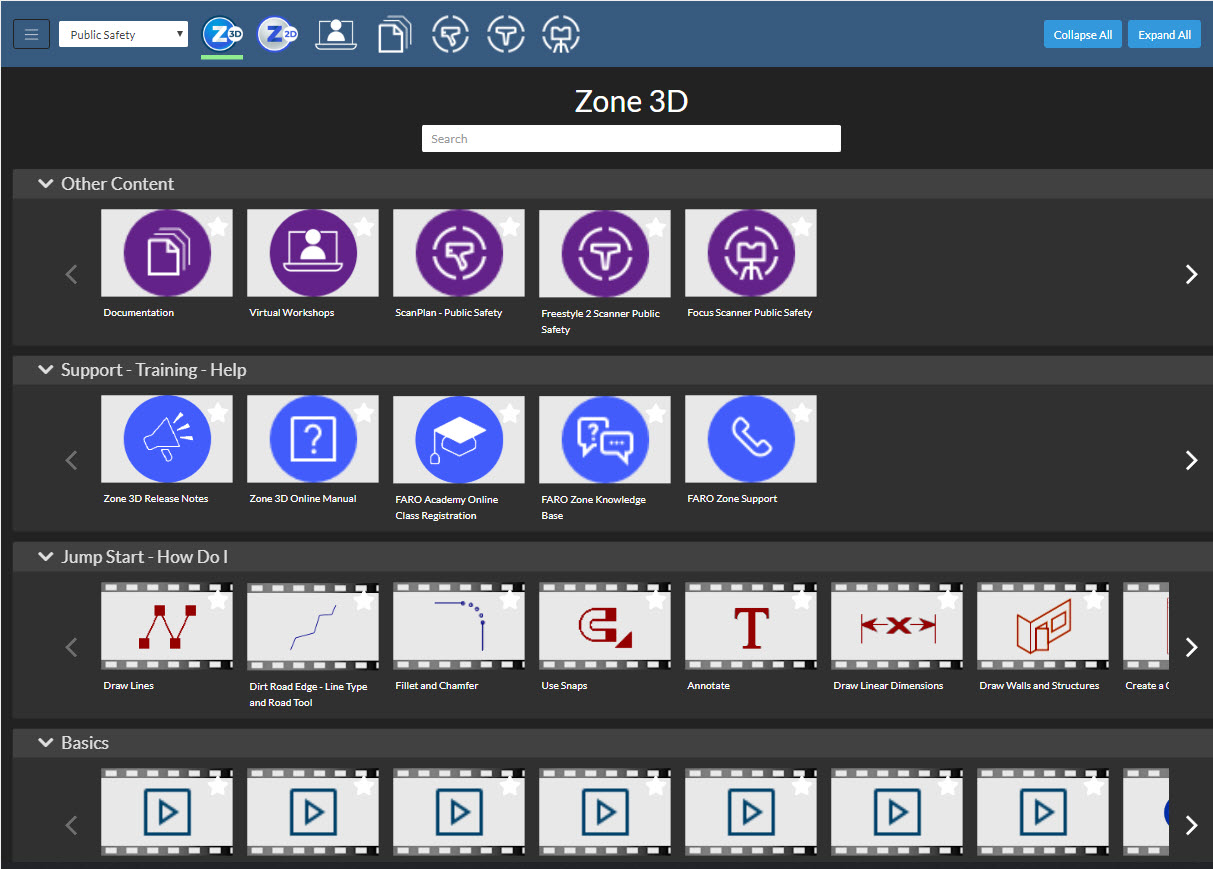
Task: Select the ScanPlan icon in the top toolbar
Action: (x=450, y=35)
